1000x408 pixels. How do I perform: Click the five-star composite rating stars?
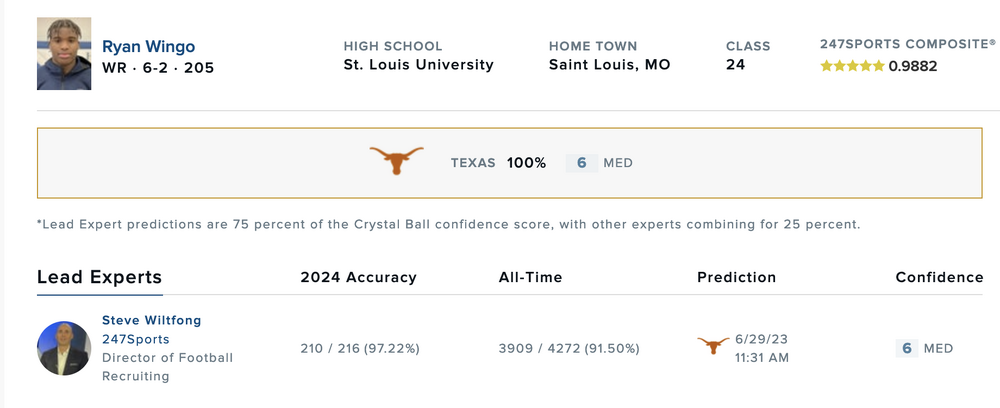pos(852,67)
